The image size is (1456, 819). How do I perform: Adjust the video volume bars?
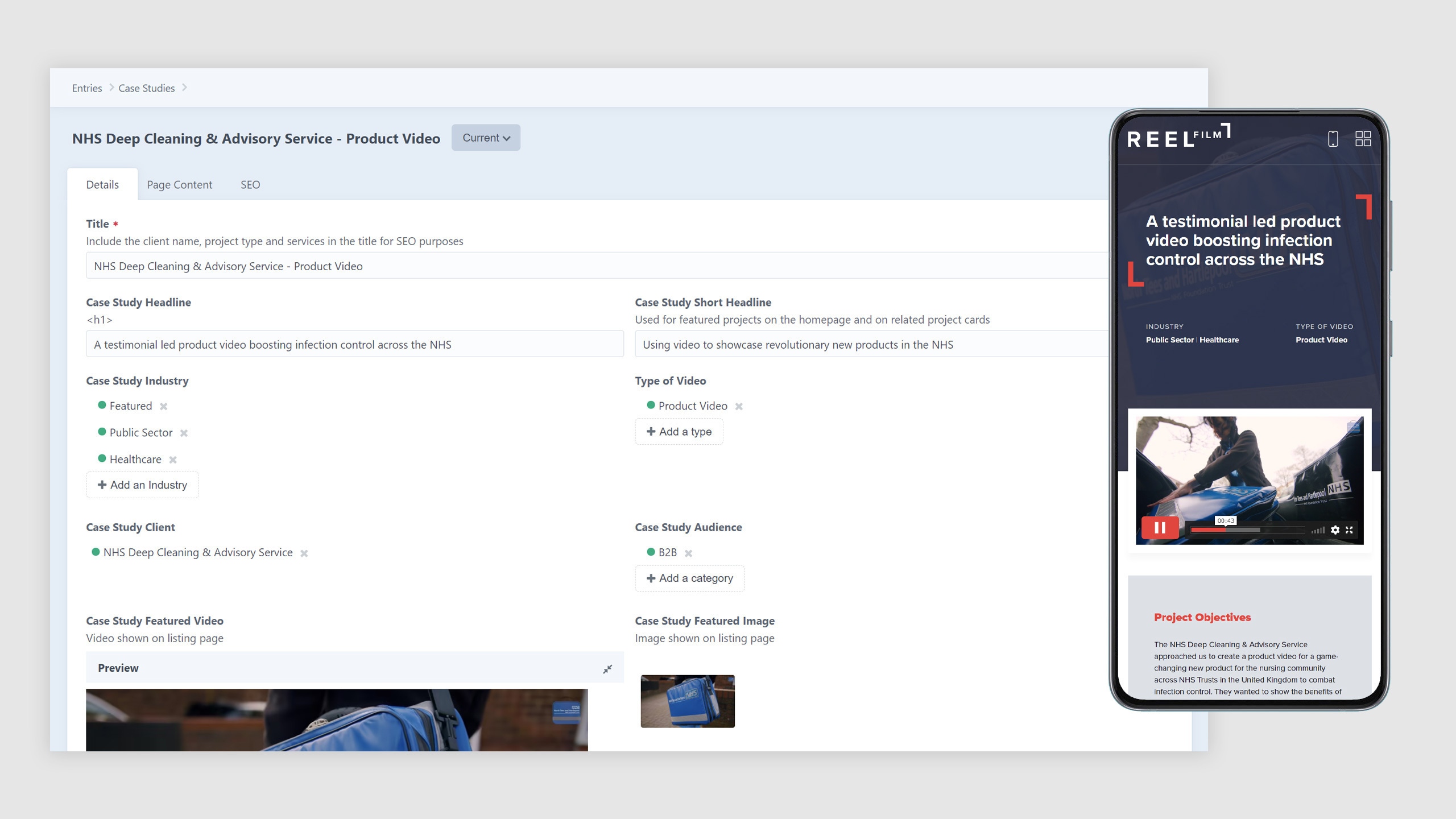point(1318,530)
